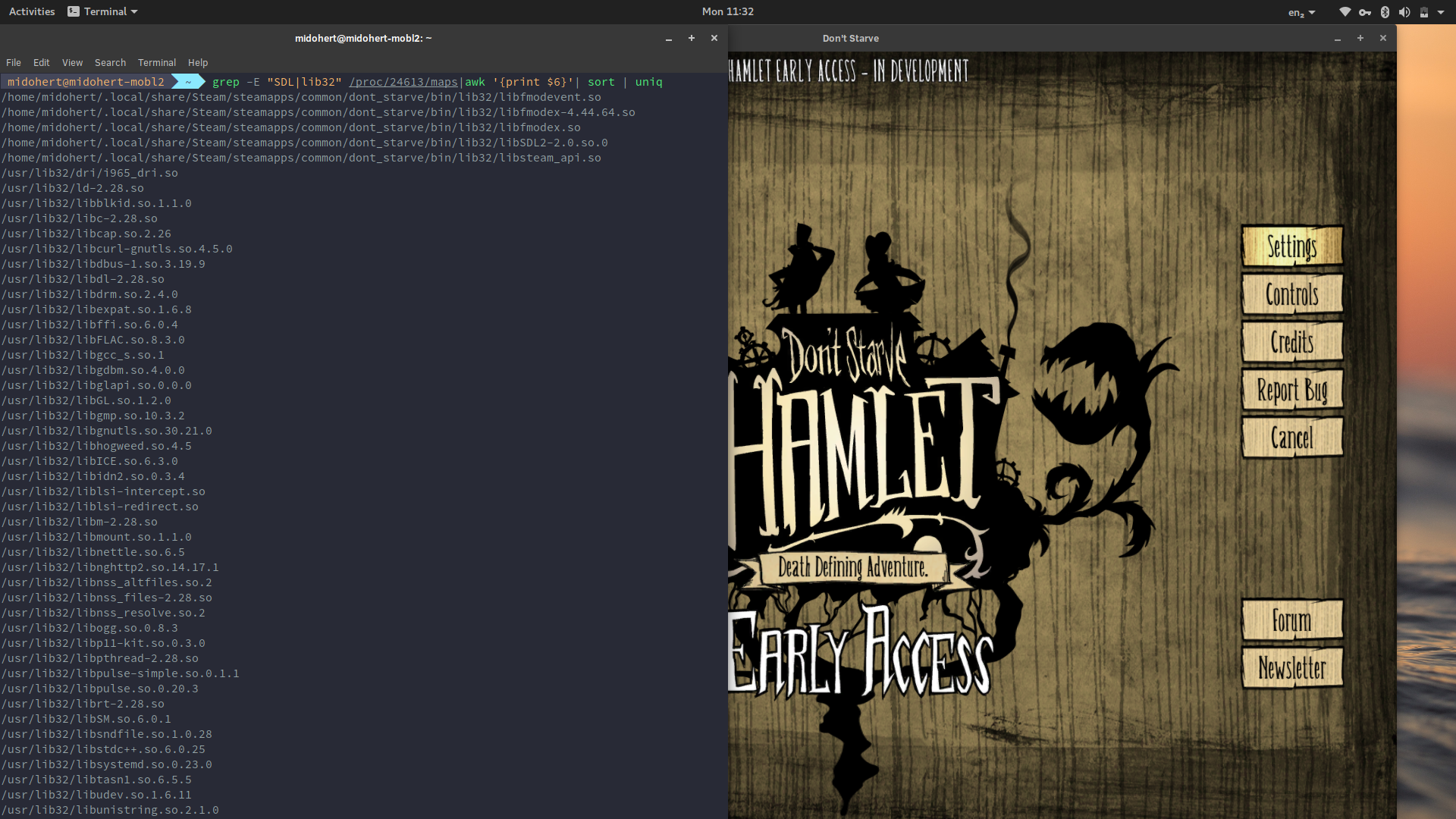Minimize the terminal window
Screen dimensions: 1456x819
(669, 39)
